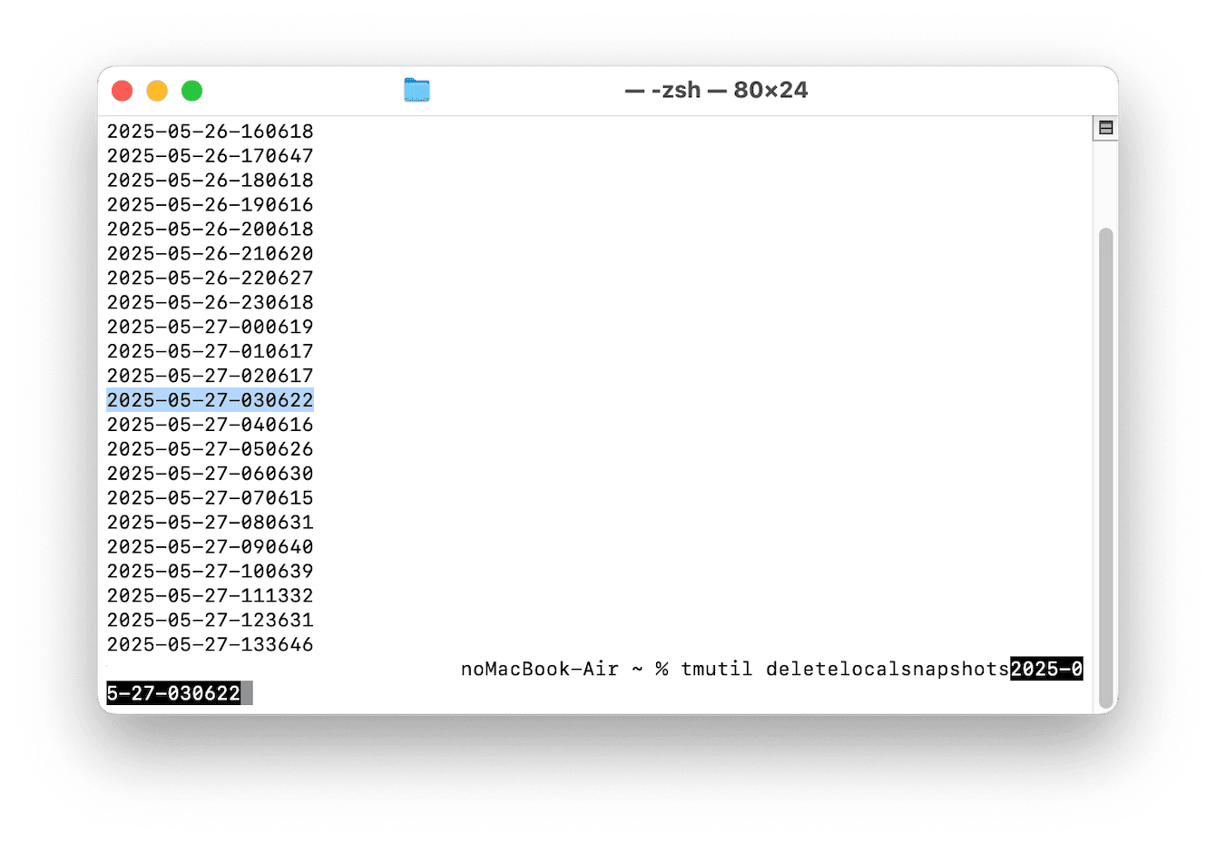Click highlighted snapshot 2025-05-27-030622 in list
The width and height of the screenshot is (1216, 843).
point(210,400)
